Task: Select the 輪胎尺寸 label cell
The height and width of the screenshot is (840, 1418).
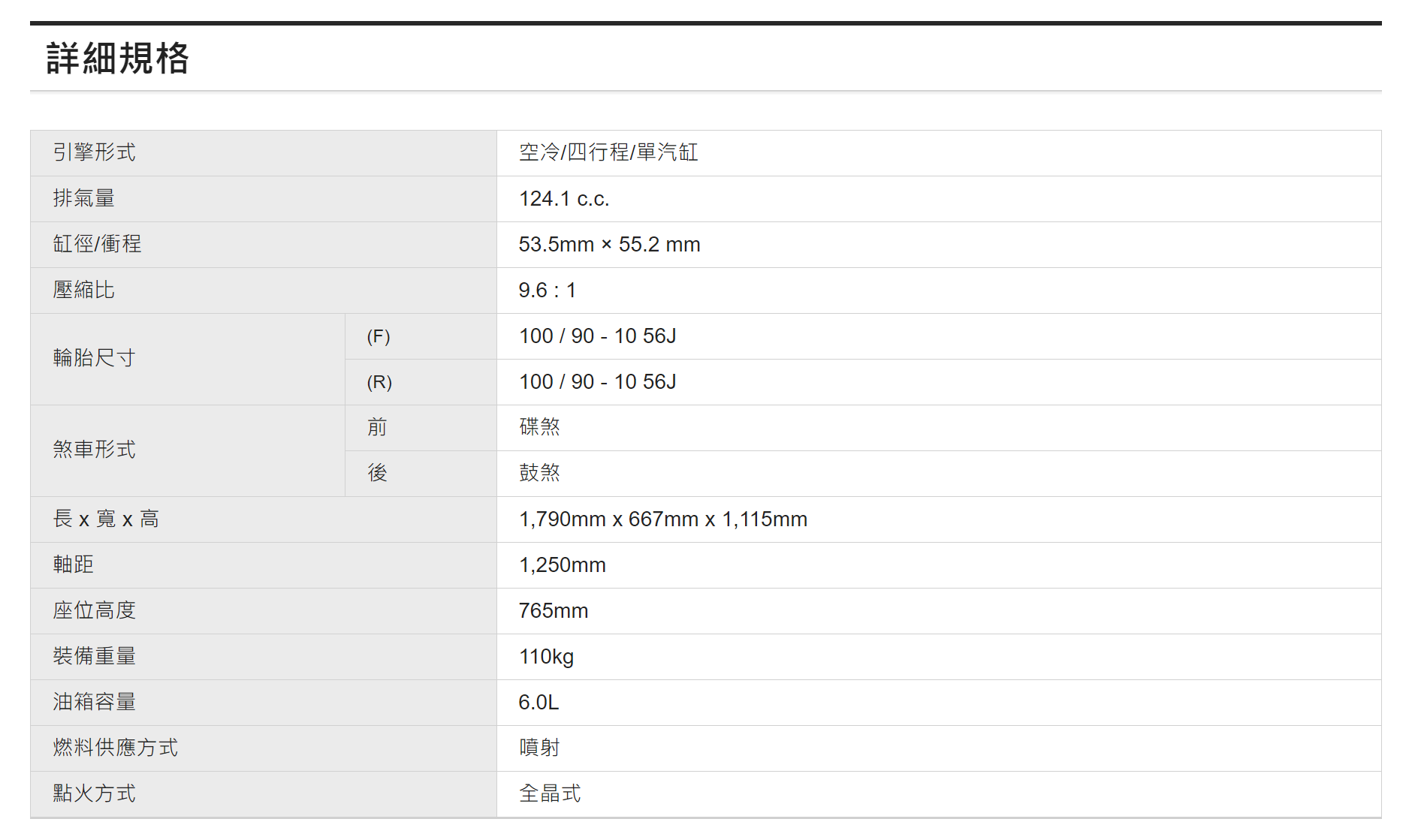Action: pos(95,359)
